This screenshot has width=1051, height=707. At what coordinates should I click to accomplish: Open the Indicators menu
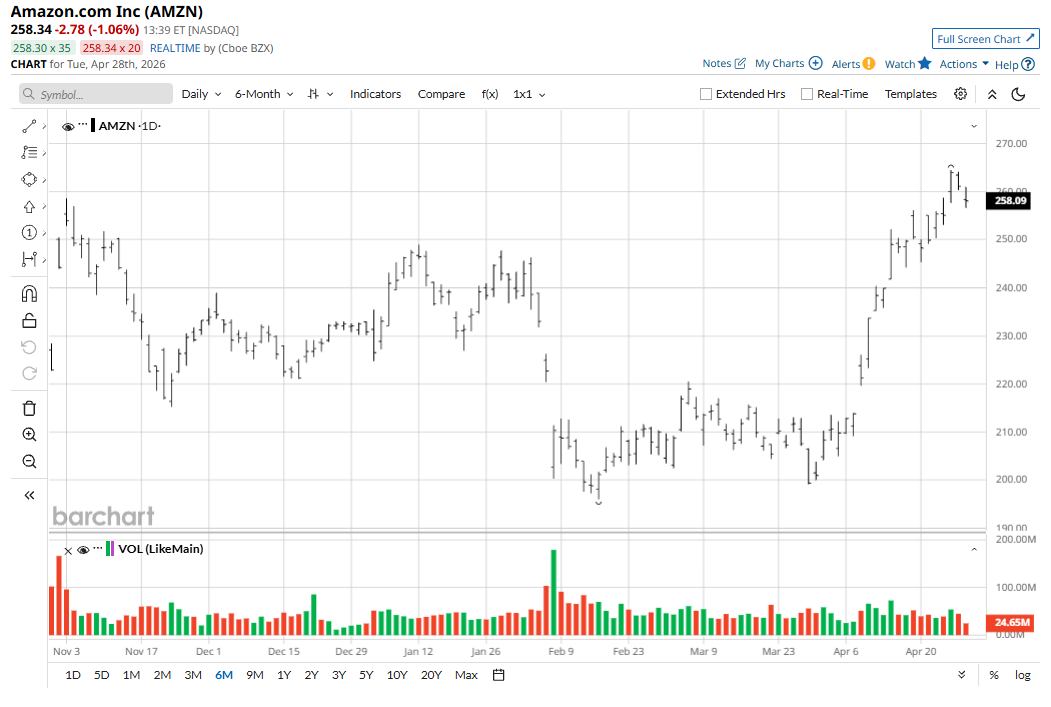pyautogui.click(x=375, y=94)
